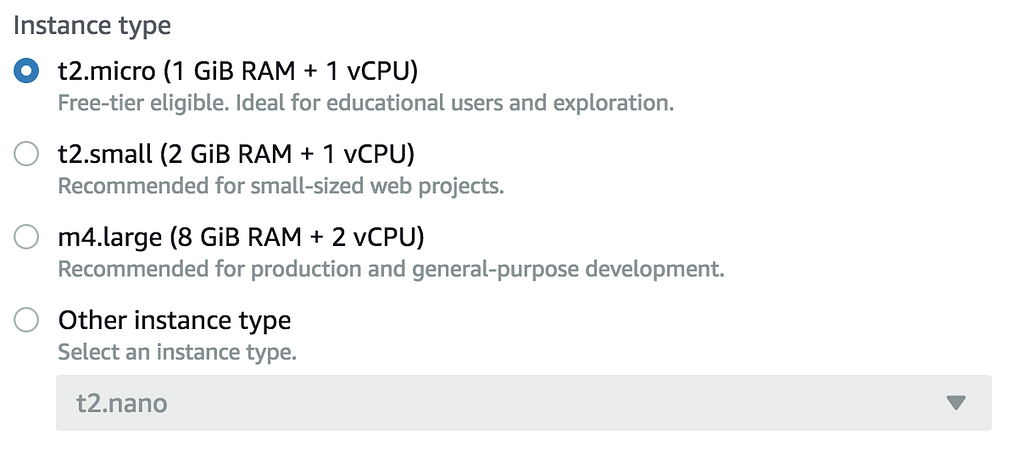Click the Free-tier eligible description text

click(x=365, y=103)
